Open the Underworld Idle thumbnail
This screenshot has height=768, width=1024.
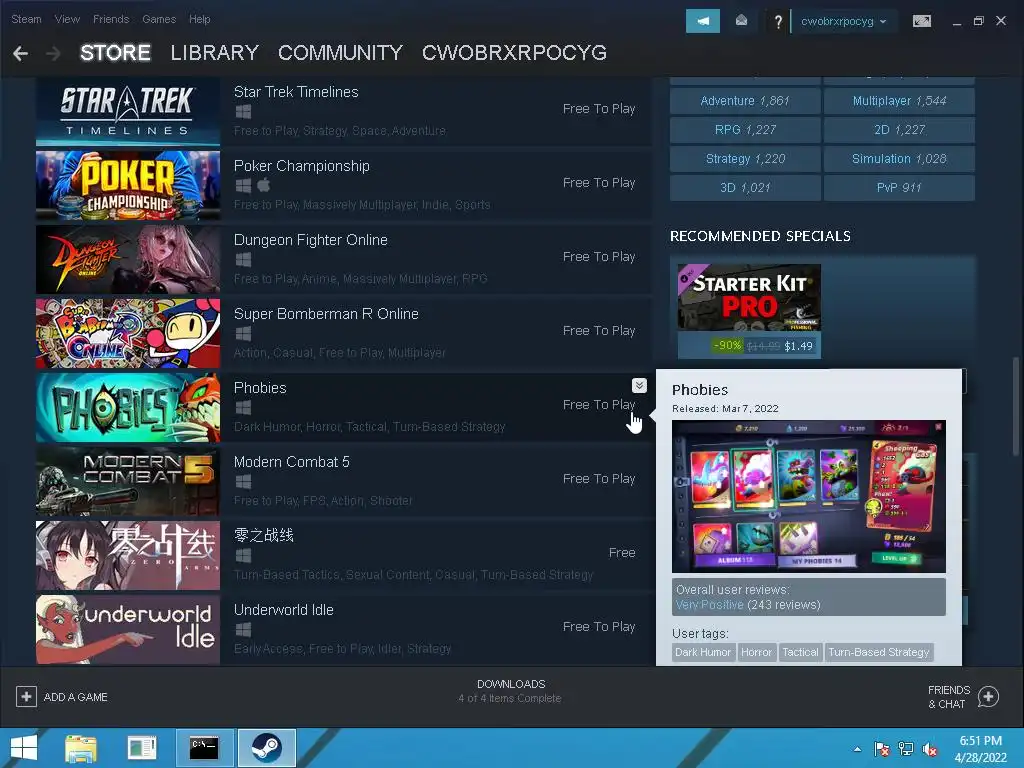click(128, 629)
